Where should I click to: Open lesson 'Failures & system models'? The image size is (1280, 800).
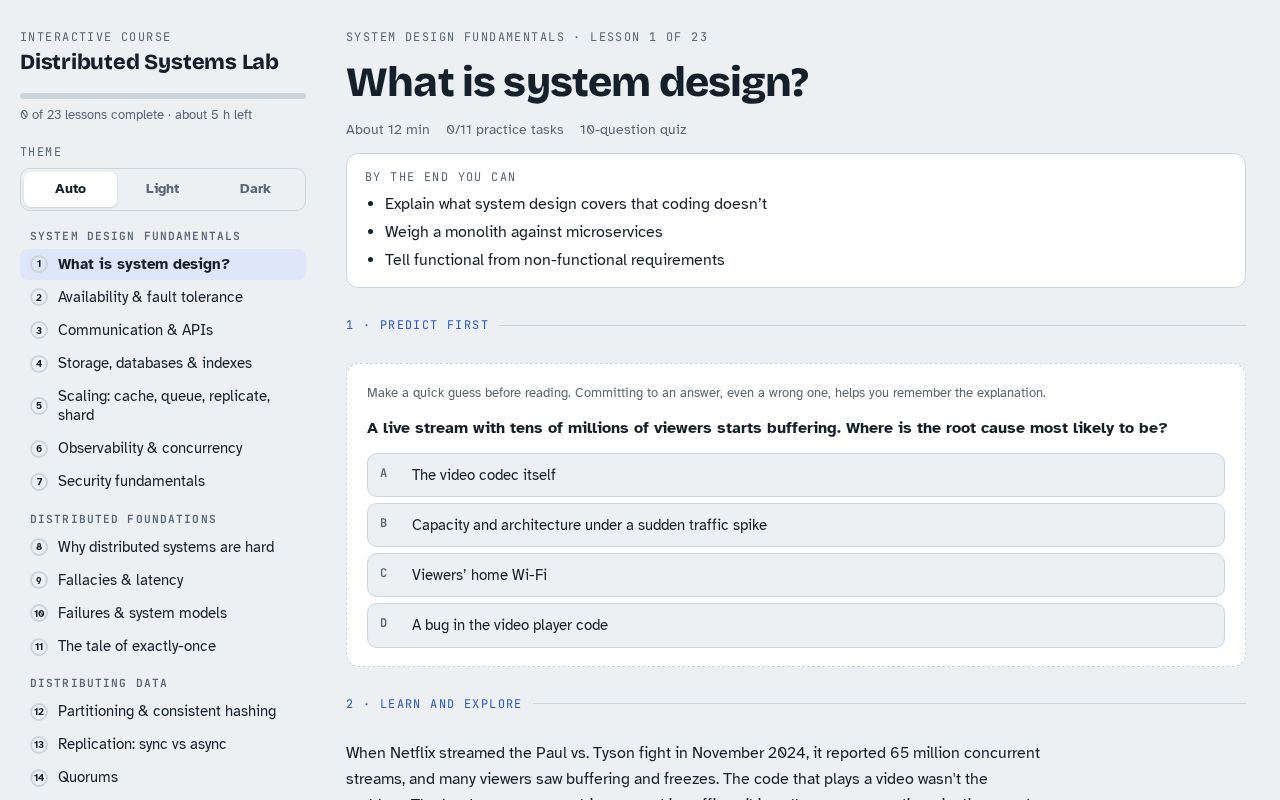click(163, 613)
